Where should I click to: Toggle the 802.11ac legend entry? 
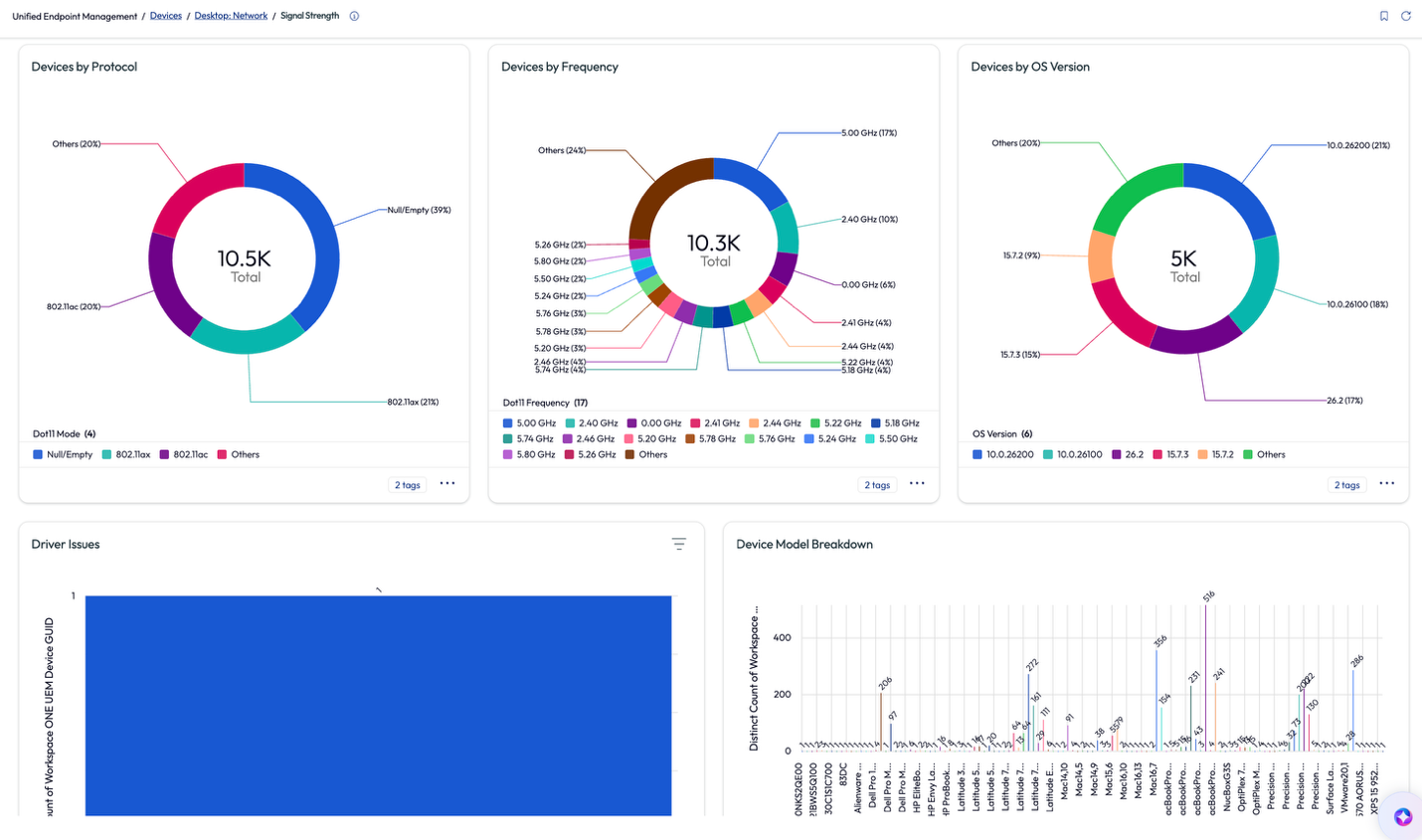pos(184,454)
